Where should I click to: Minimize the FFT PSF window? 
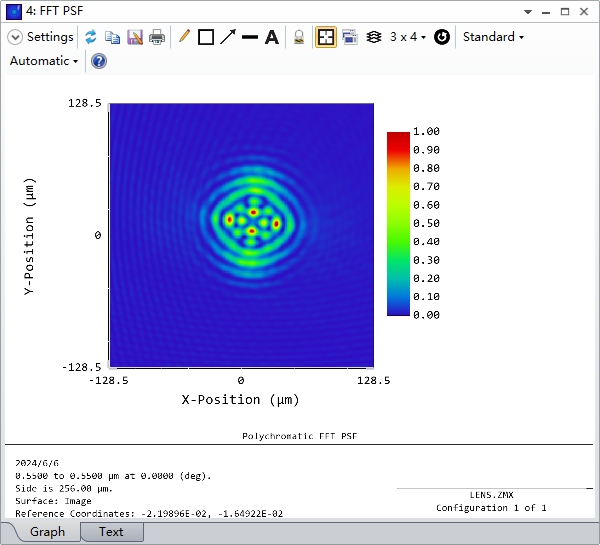click(x=546, y=12)
